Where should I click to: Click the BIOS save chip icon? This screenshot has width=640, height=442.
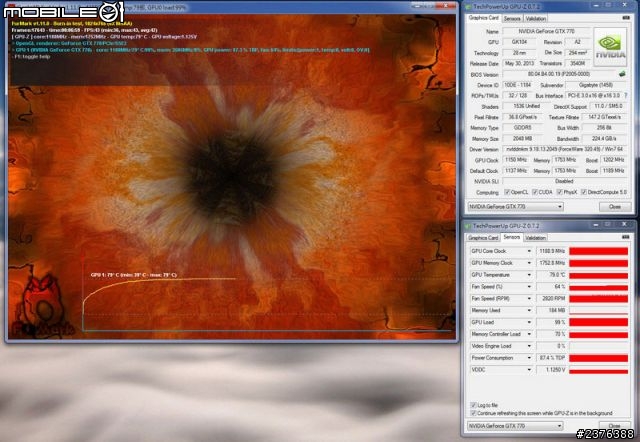click(x=622, y=74)
